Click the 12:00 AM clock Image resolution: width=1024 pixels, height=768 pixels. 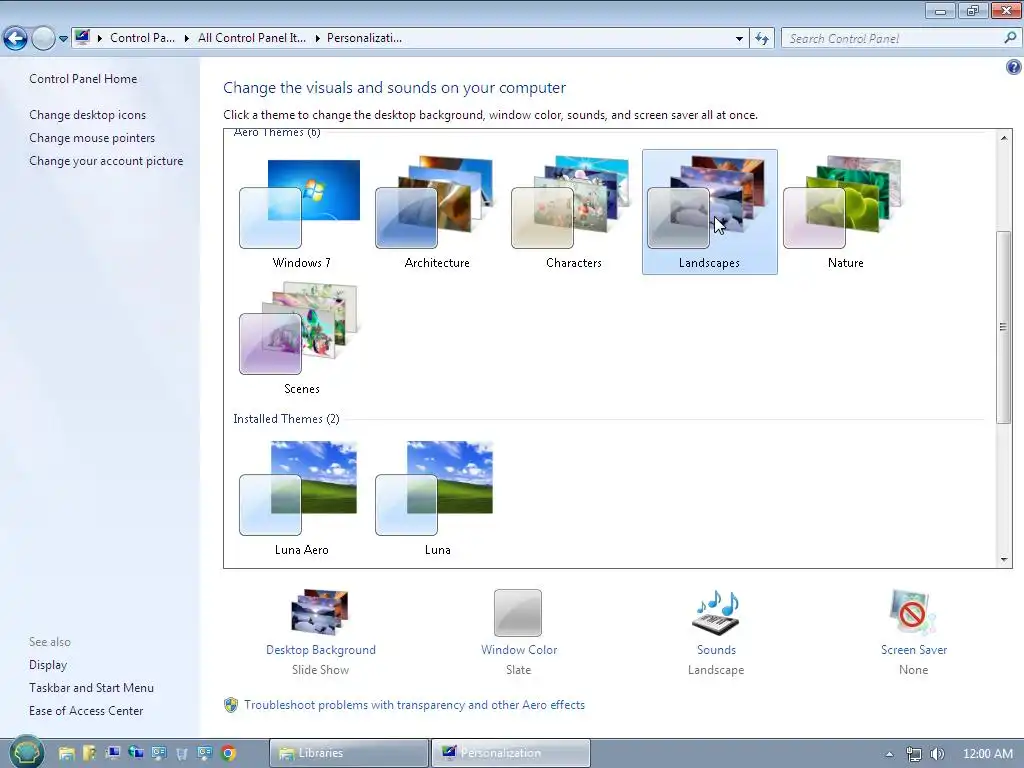pyautogui.click(x=987, y=754)
